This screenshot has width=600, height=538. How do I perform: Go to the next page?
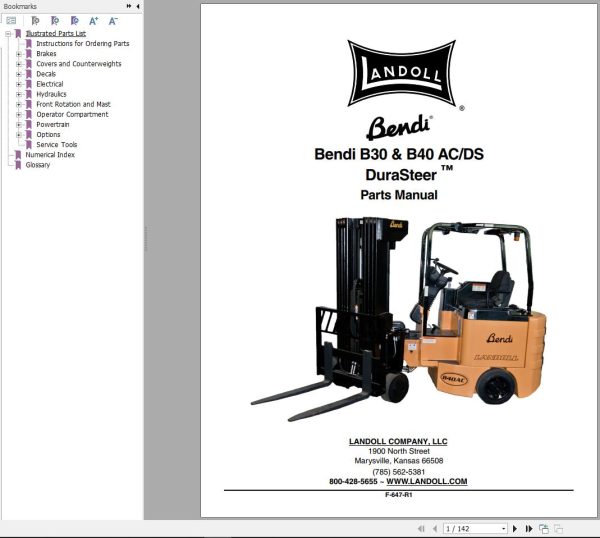515,529
